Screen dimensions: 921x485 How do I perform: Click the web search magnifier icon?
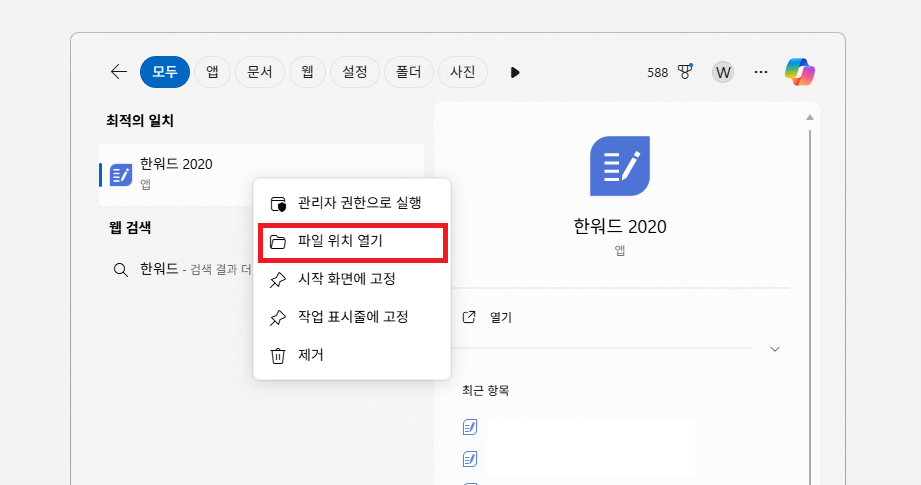[x=120, y=270]
